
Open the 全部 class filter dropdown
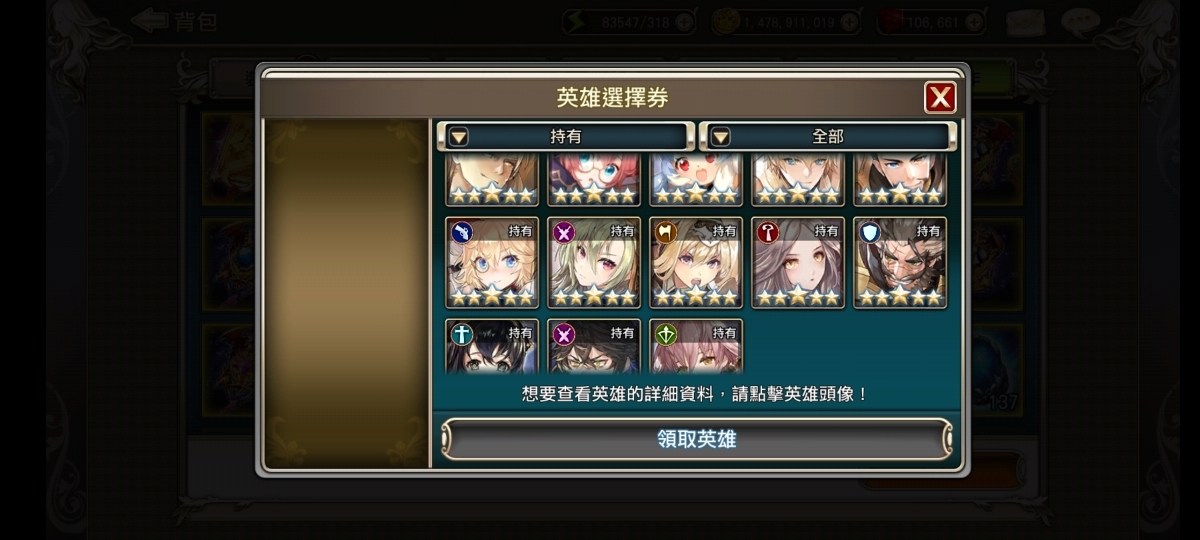828,136
